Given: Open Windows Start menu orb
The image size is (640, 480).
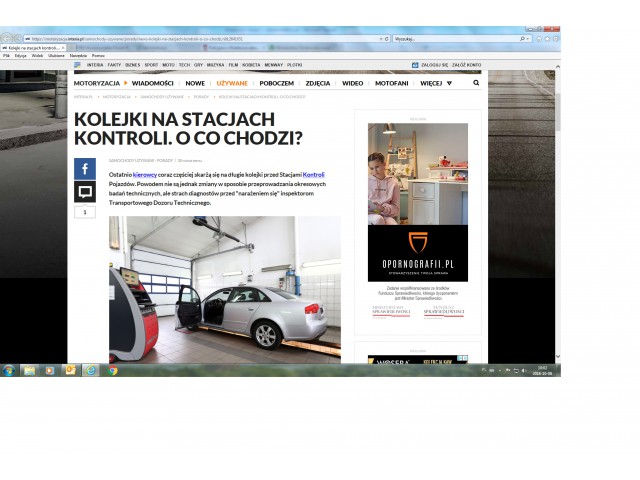Looking at the screenshot, I should click(9, 370).
